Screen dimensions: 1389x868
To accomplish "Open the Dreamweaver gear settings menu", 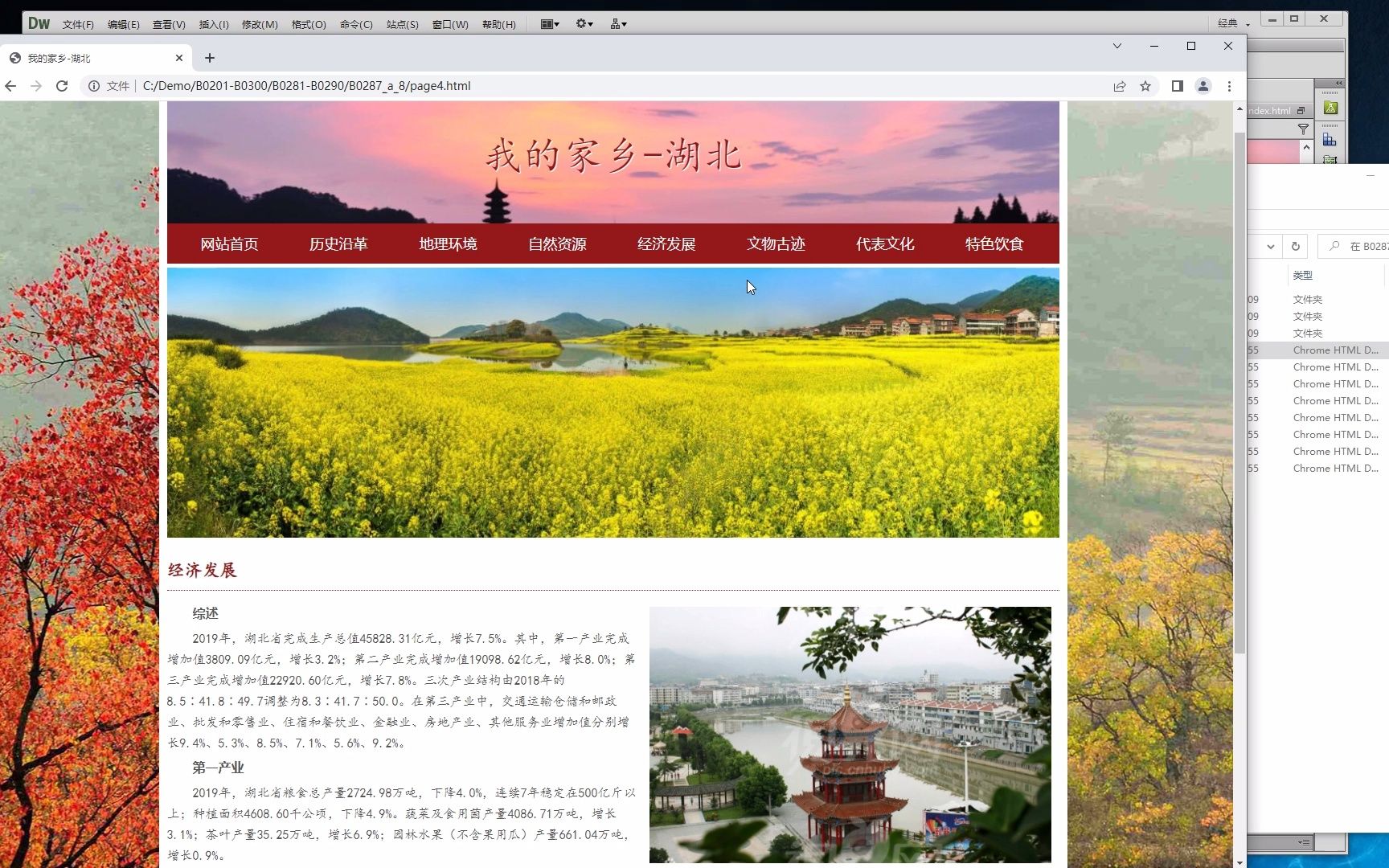I will (x=584, y=24).
